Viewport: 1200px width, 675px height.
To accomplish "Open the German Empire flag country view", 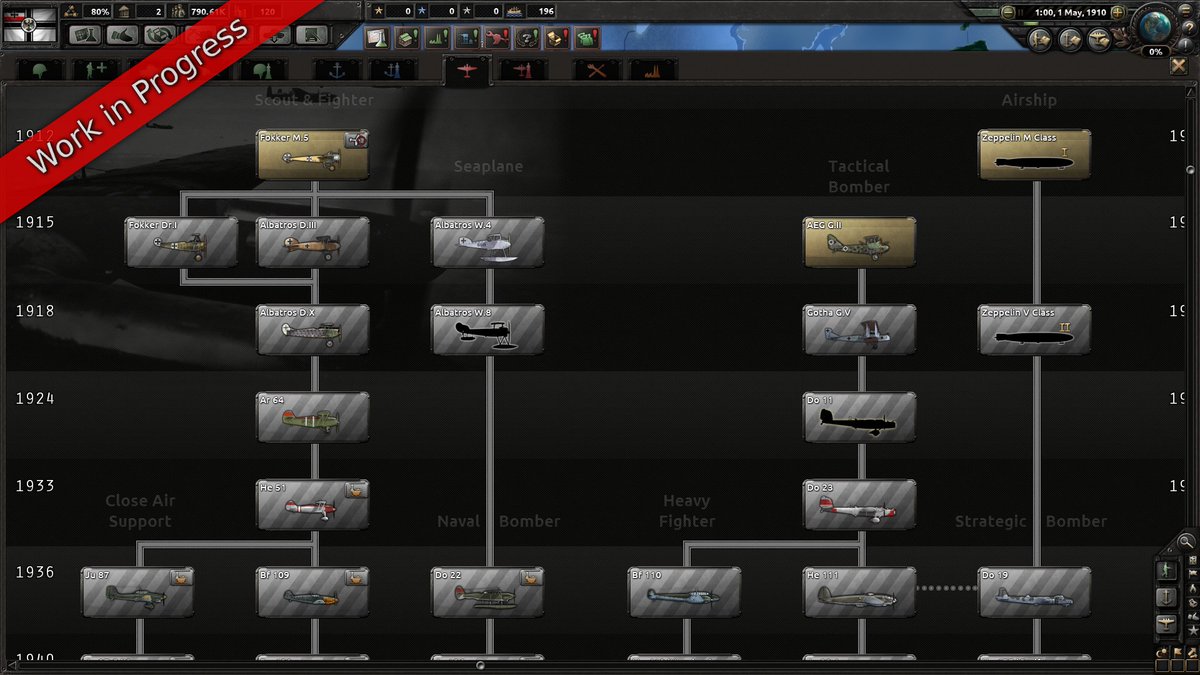I will [x=30, y=26].
